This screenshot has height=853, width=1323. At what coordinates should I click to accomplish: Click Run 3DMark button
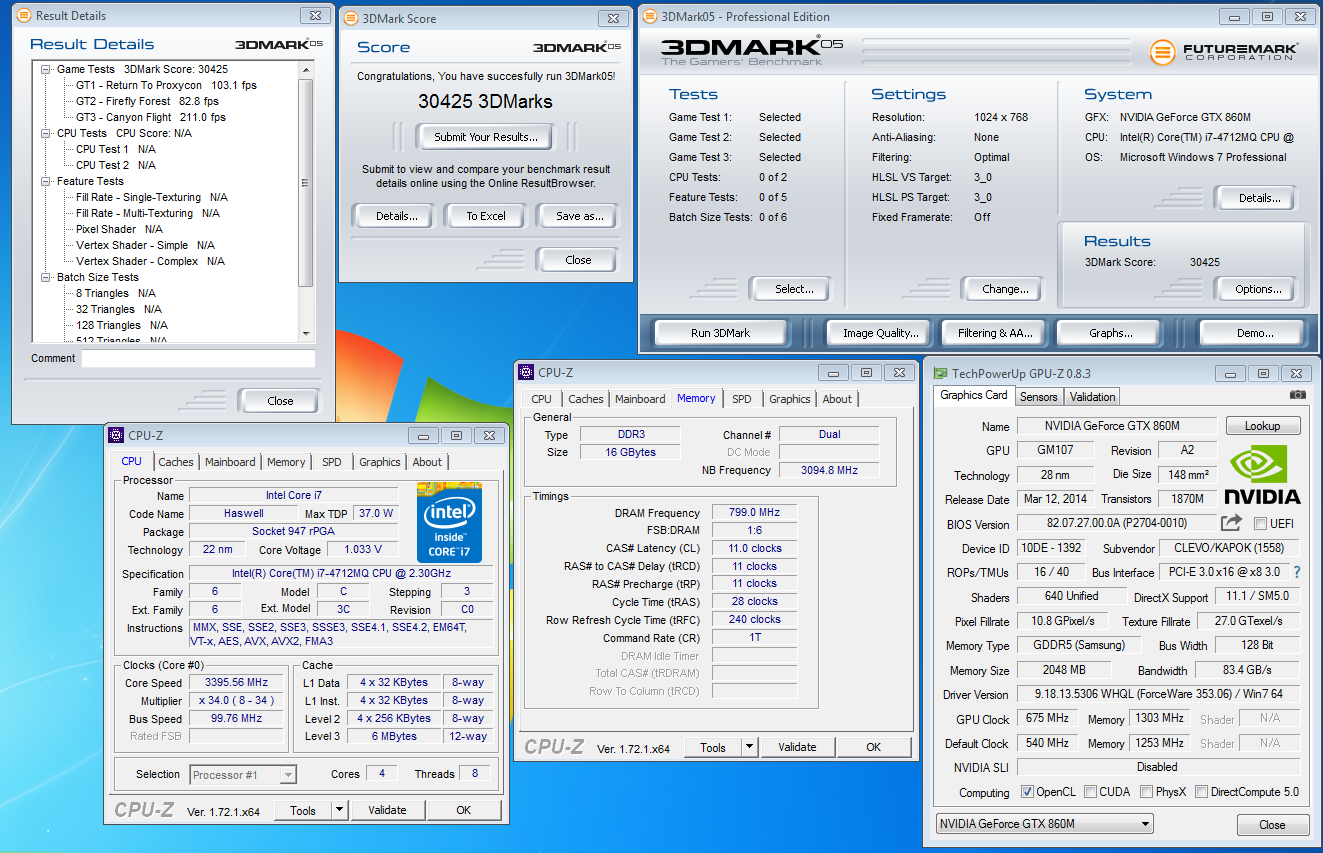[x=720, y=333]
